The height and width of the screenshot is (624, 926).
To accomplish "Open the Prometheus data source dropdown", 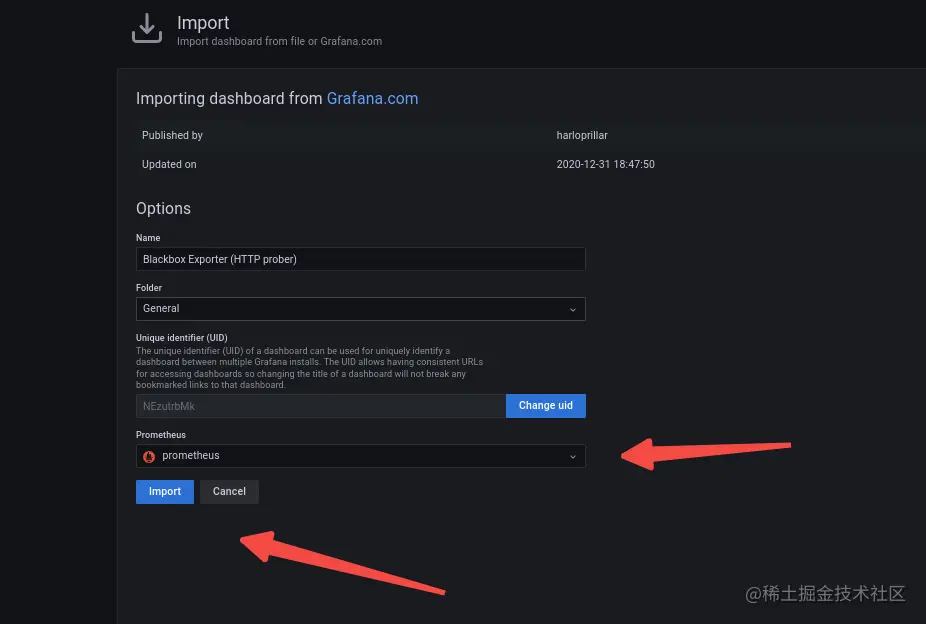I will pos(360,456).
